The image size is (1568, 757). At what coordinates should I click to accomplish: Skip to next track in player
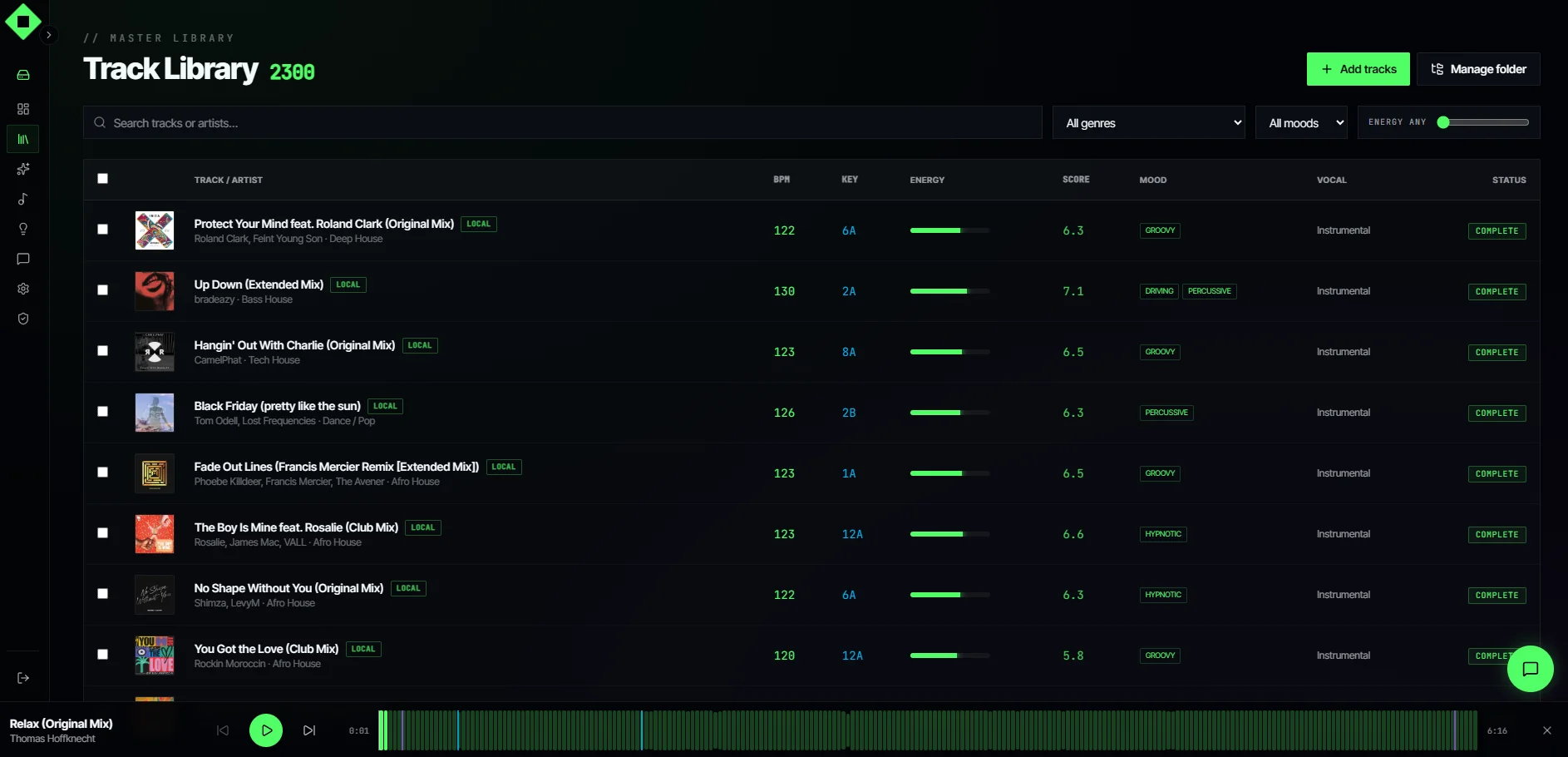click(x=309, y=730)
